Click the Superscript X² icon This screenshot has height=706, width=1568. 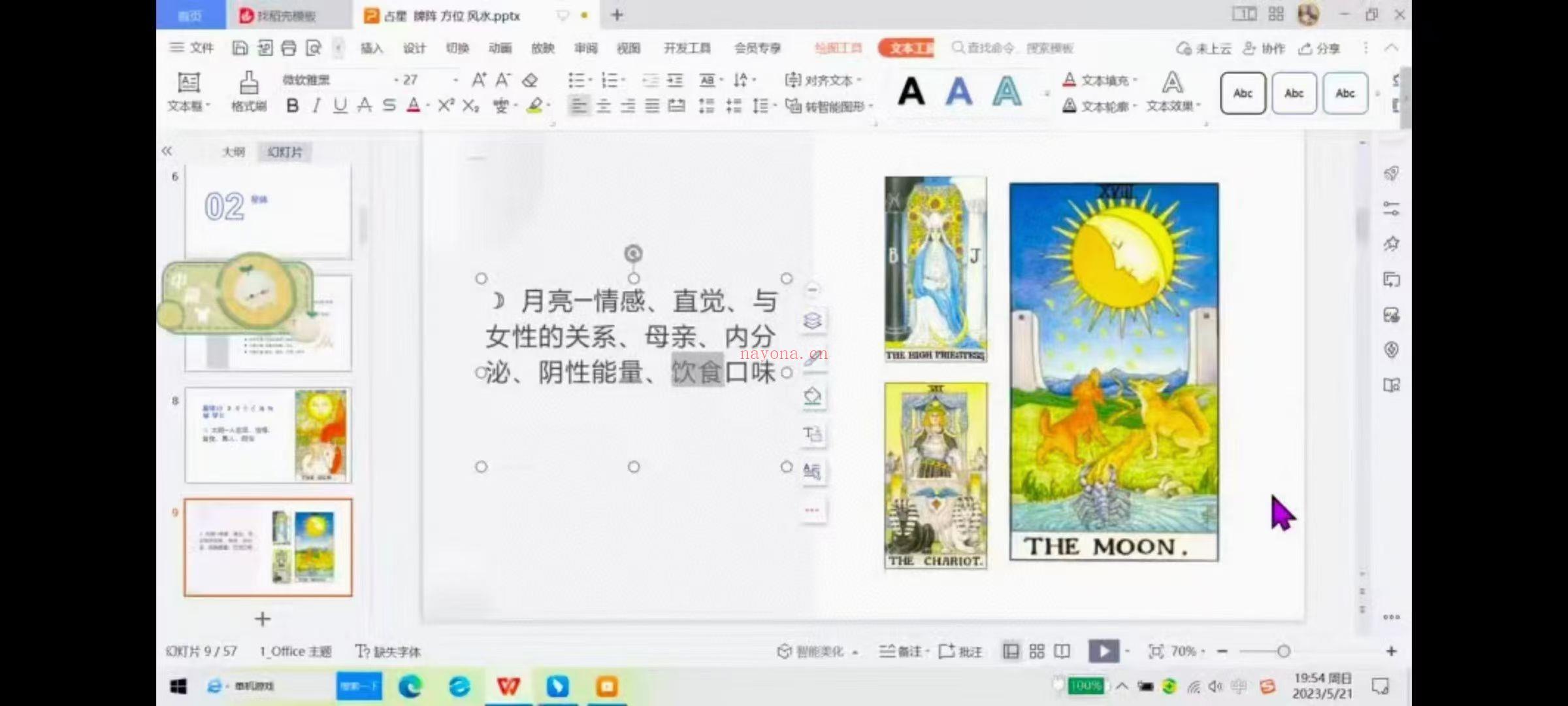tap(446, 105)
